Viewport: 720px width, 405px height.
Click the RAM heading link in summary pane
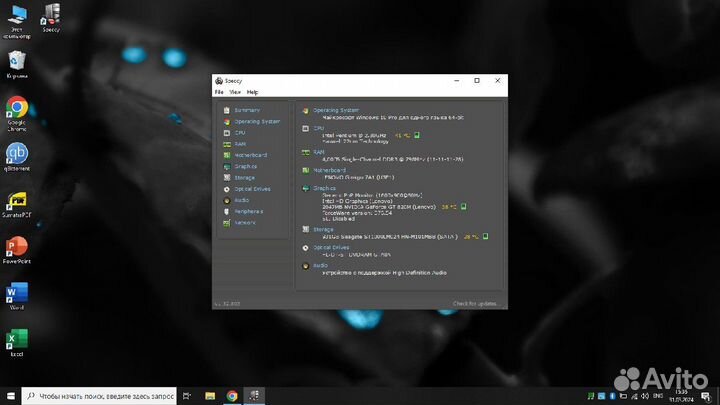click(x=319, y=152)
